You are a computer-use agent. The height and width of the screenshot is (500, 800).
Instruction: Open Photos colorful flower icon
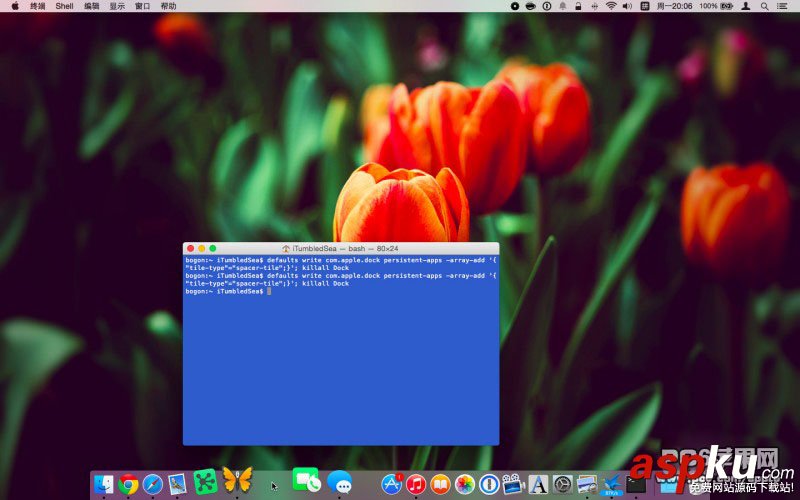pos(465,484)
